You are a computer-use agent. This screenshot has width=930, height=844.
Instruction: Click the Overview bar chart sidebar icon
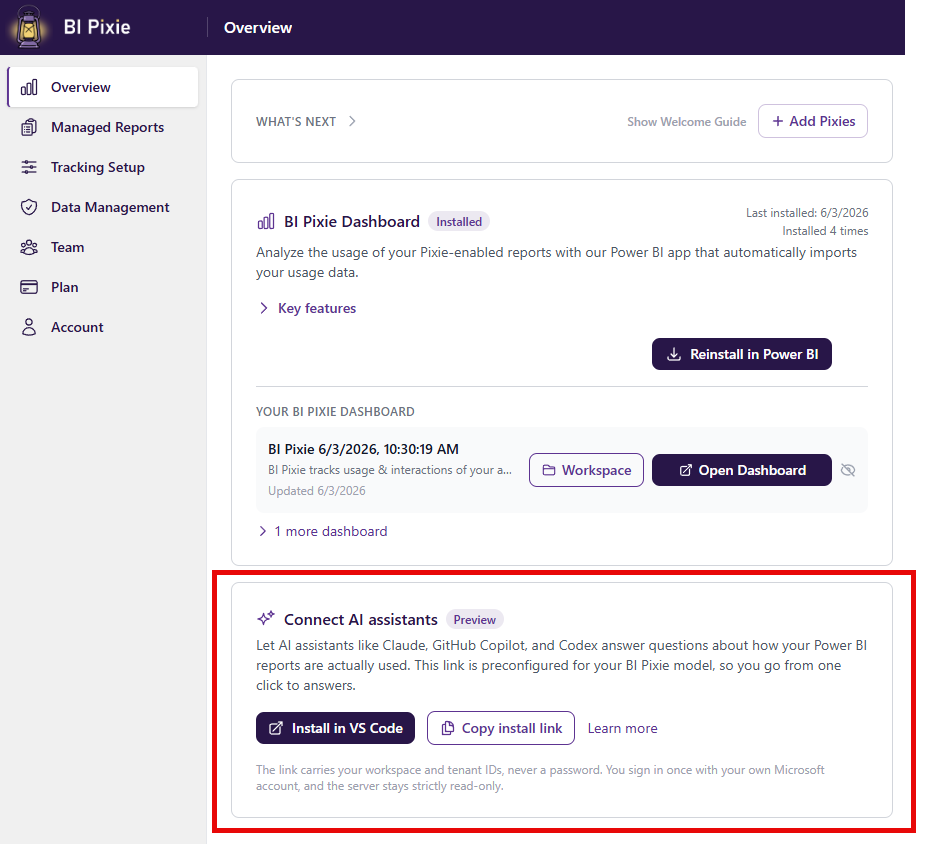pos(29,87)
